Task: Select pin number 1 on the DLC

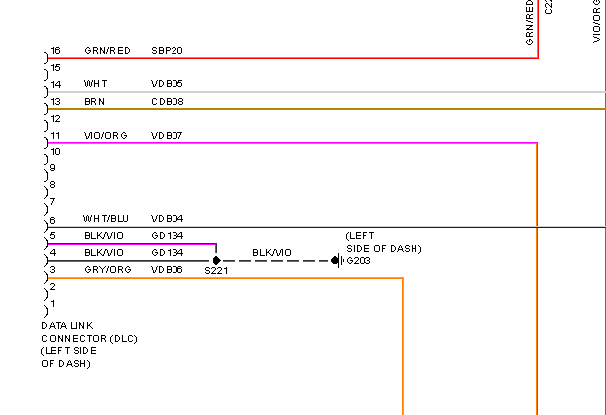Action: click(x=53, y=304)
